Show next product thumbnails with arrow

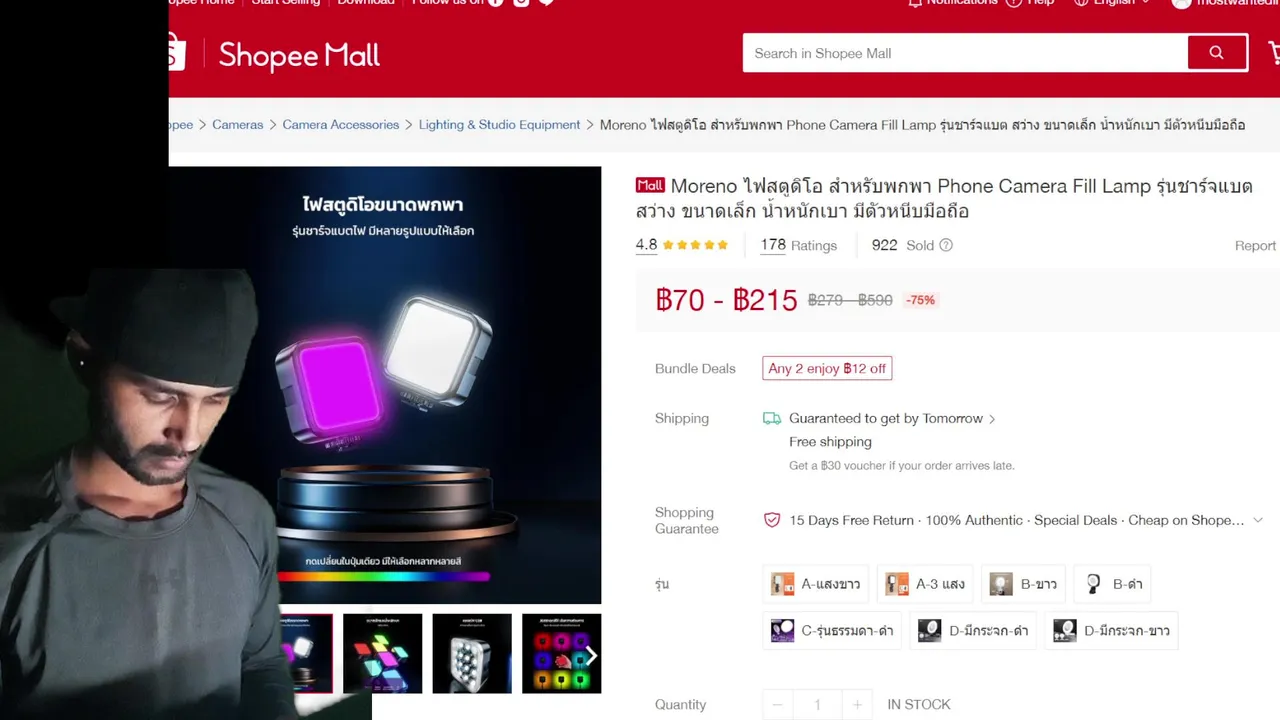[x=590, y=655]
